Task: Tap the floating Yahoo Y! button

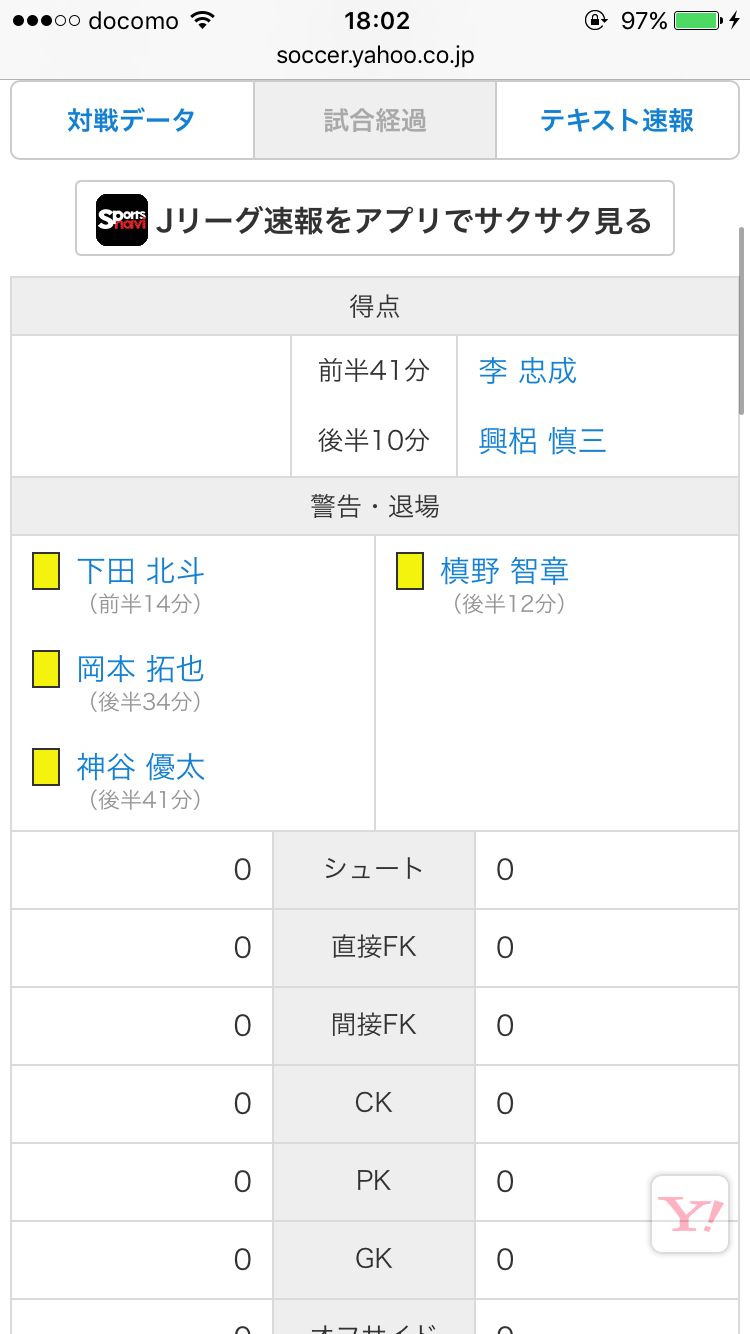Action: click(x=689, y=1214)
